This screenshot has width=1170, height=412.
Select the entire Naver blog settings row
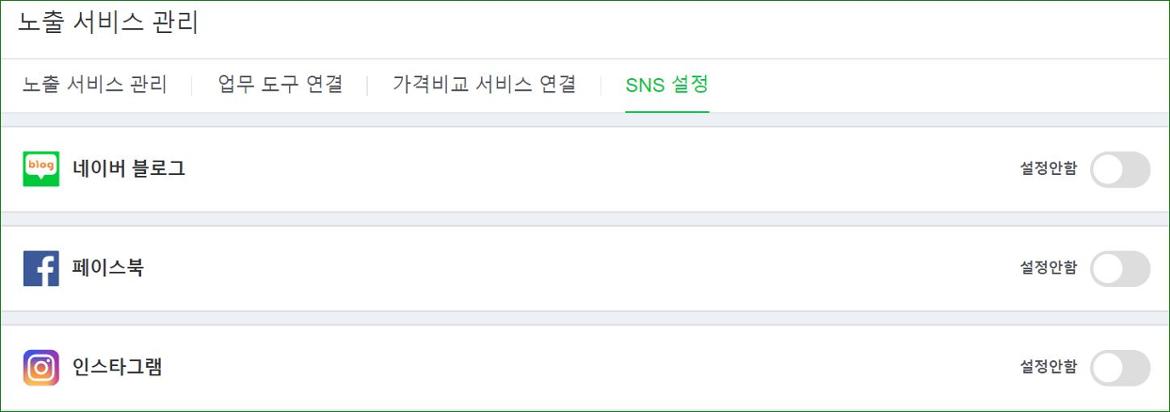585,169
